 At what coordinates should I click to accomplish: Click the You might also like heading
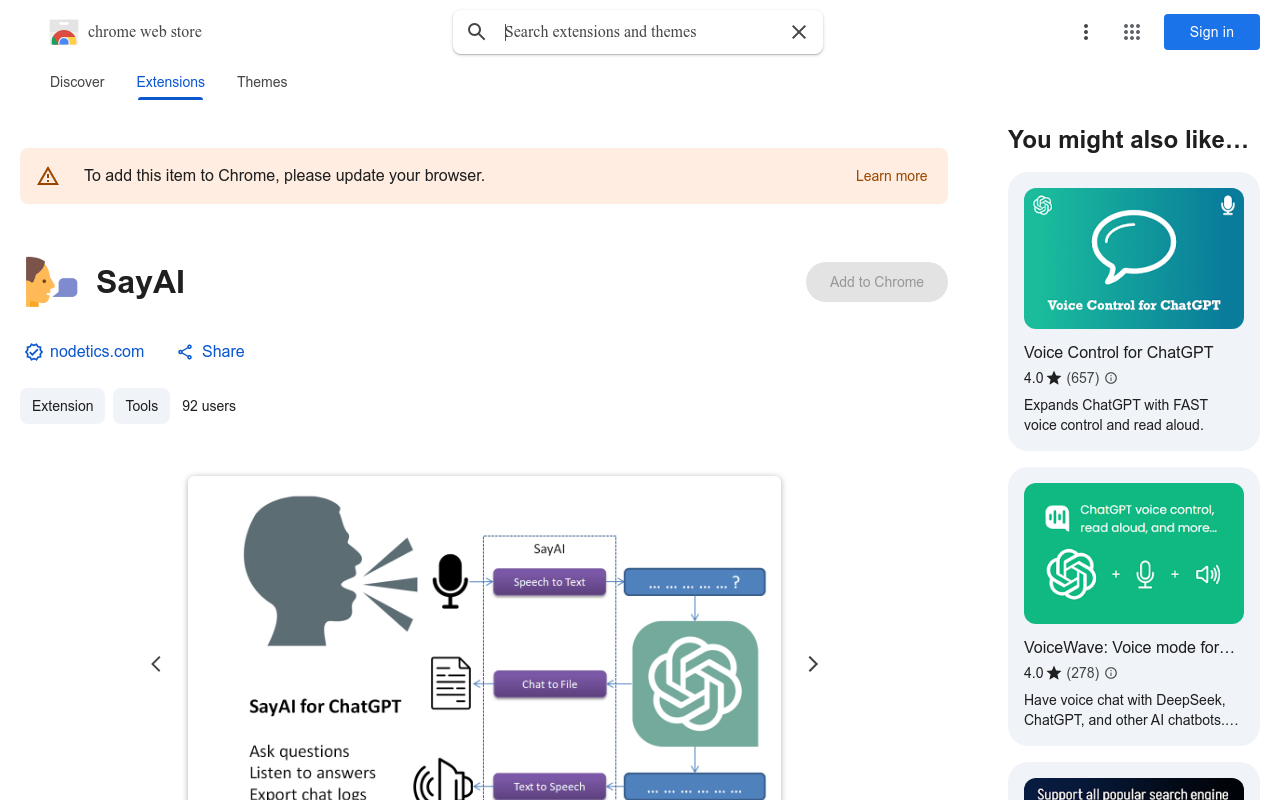pyautogui.click(x=1128, y=140)
